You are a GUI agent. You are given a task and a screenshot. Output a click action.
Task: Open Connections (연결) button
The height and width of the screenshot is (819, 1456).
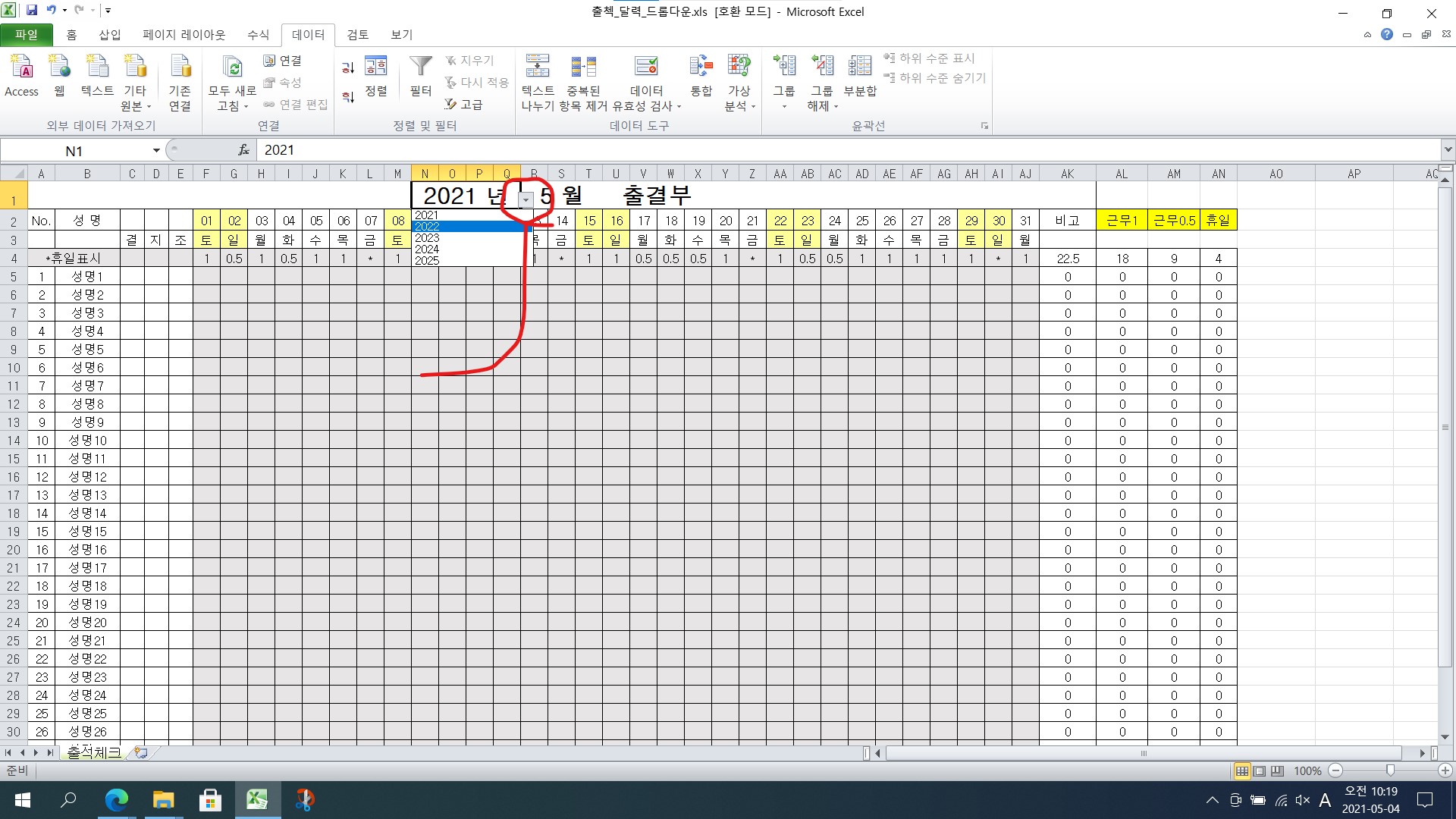(x=282, y=61)
